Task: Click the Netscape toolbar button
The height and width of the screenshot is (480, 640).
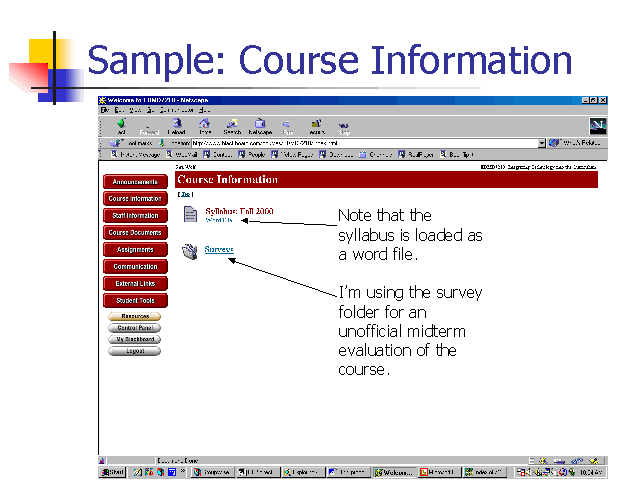Action: point(260,127)
